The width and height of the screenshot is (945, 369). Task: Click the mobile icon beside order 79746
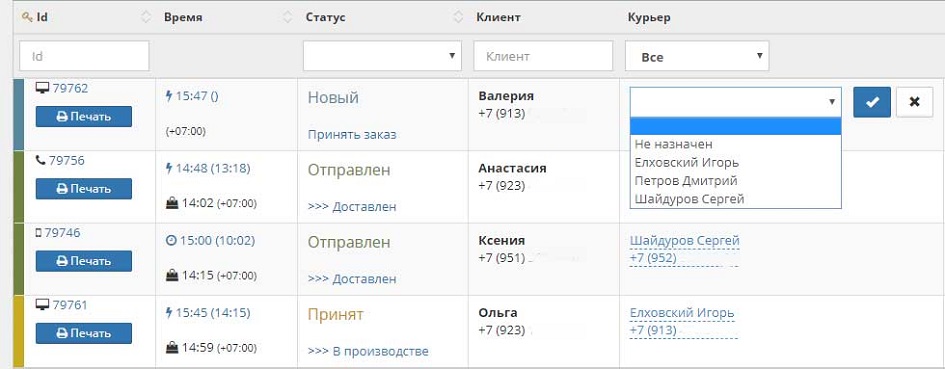tap(39, 233)
